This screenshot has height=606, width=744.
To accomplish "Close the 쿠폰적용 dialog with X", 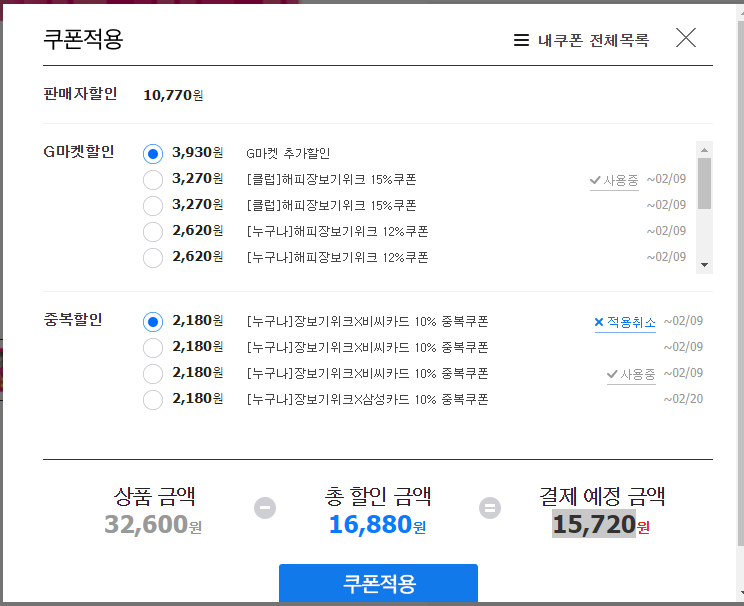I will 686,37.
